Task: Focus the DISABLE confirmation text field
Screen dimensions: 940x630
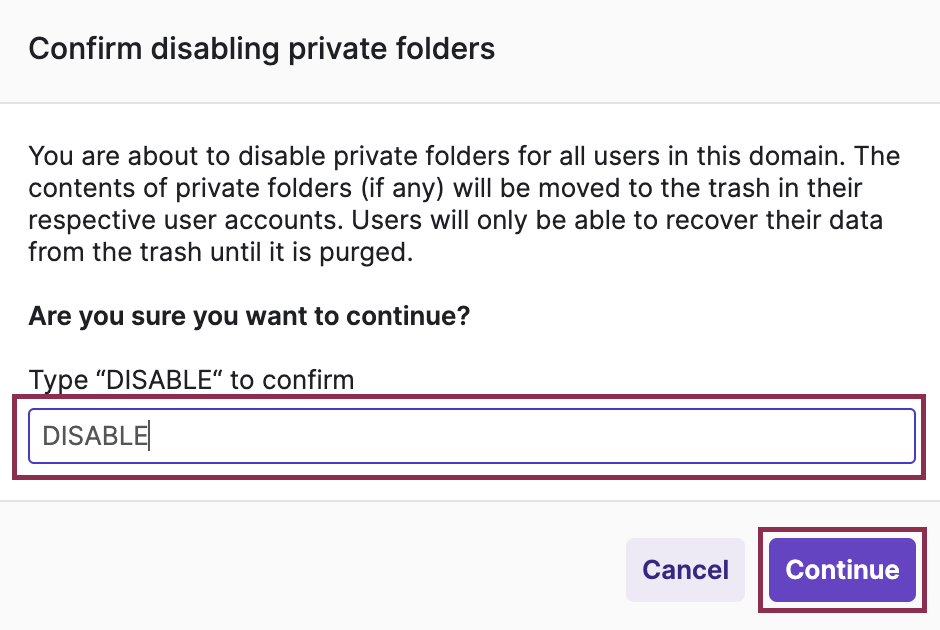Action: 472,436
